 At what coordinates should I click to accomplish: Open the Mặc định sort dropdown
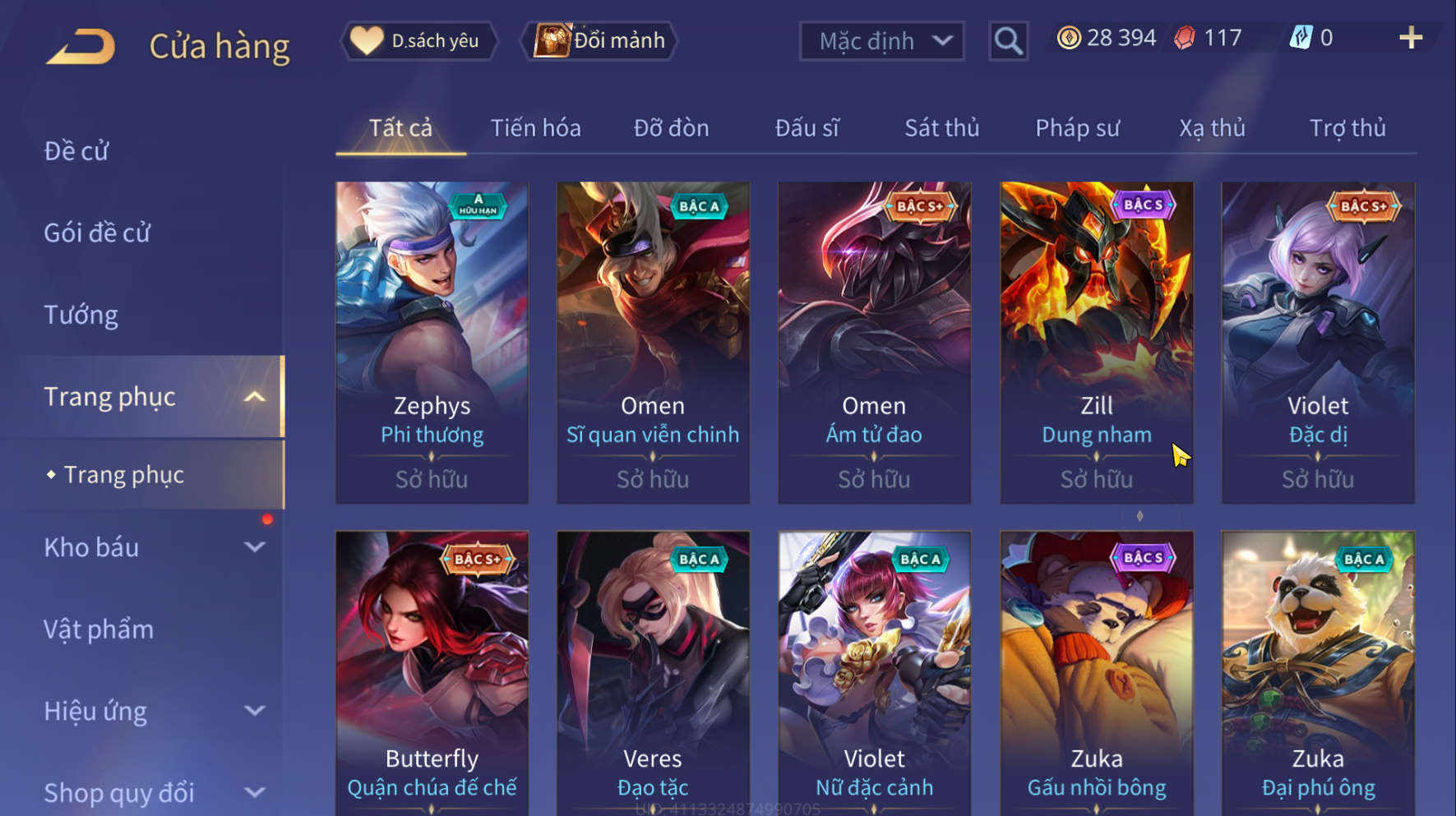[881, 40]
